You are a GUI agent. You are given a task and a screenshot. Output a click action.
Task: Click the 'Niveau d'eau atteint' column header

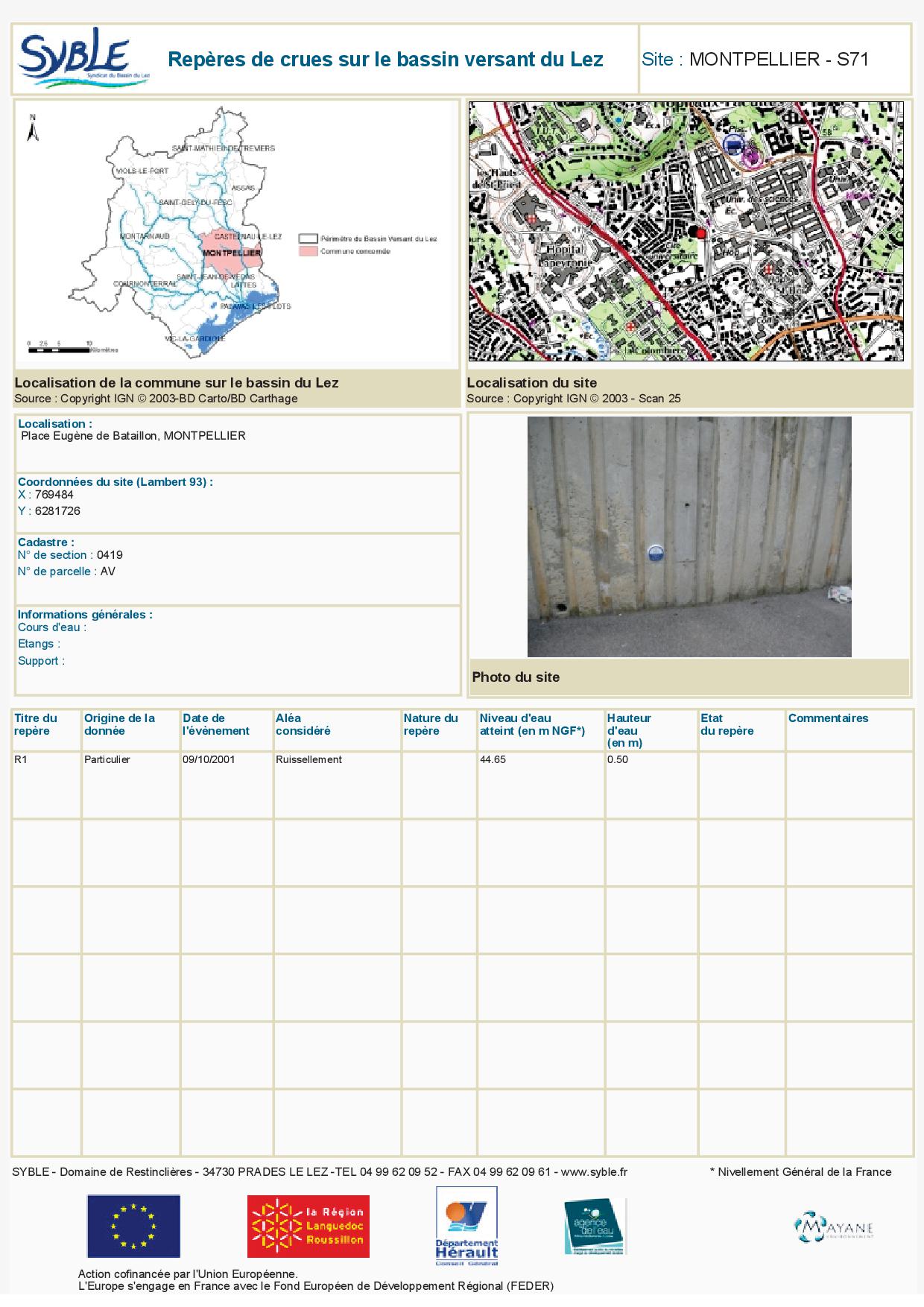pos(532,724)
